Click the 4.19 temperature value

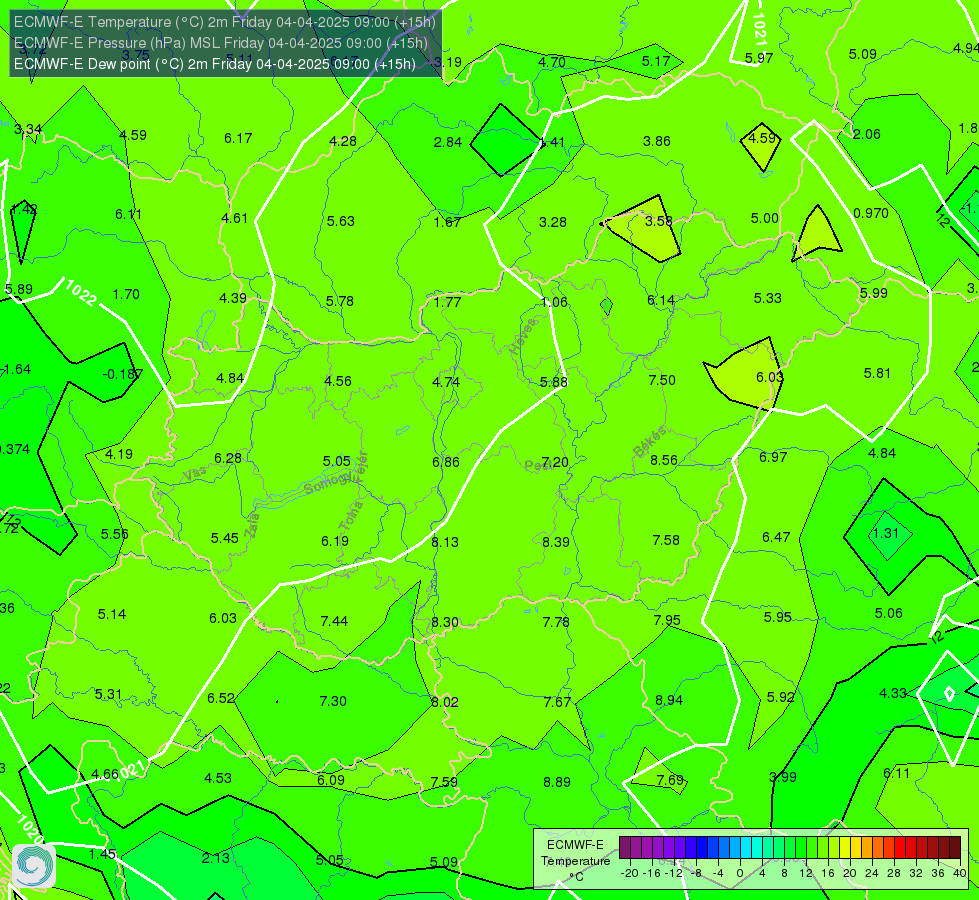point(119,454)
